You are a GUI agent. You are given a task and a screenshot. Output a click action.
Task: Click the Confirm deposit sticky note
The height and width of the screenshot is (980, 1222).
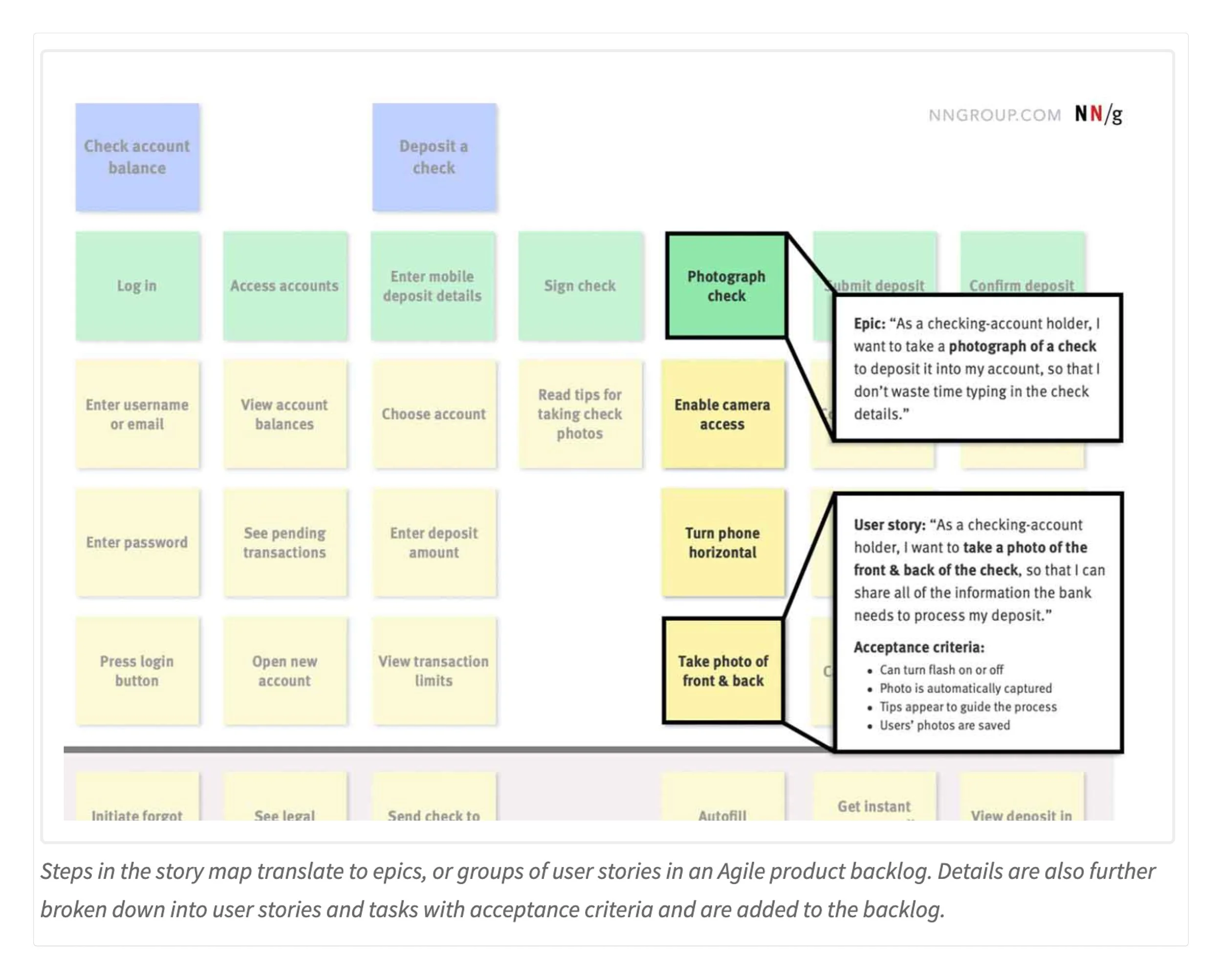(1022, 263)
